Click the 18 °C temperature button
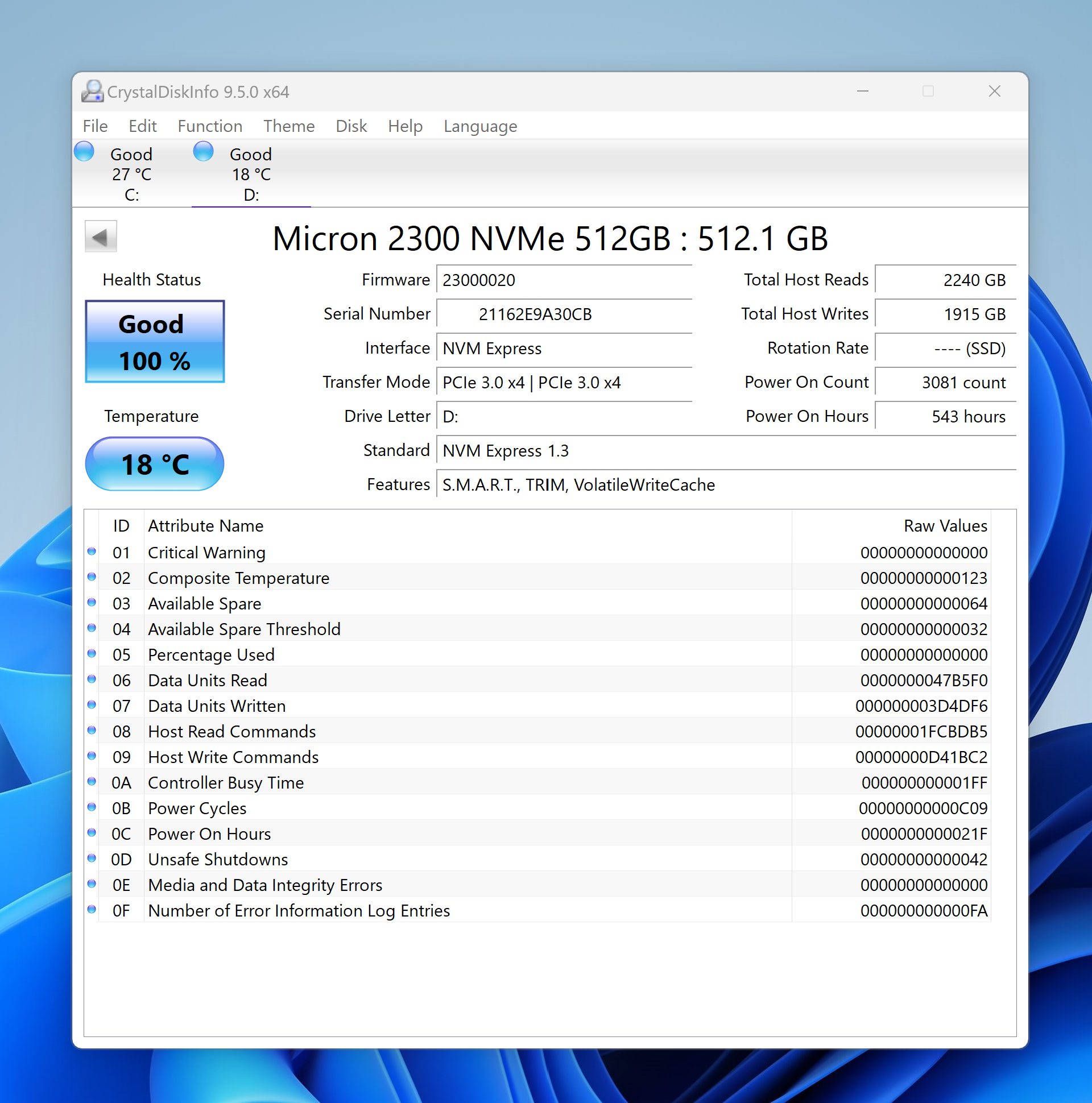This screenshot has width=1092, height=1103. tap(155, 463)
